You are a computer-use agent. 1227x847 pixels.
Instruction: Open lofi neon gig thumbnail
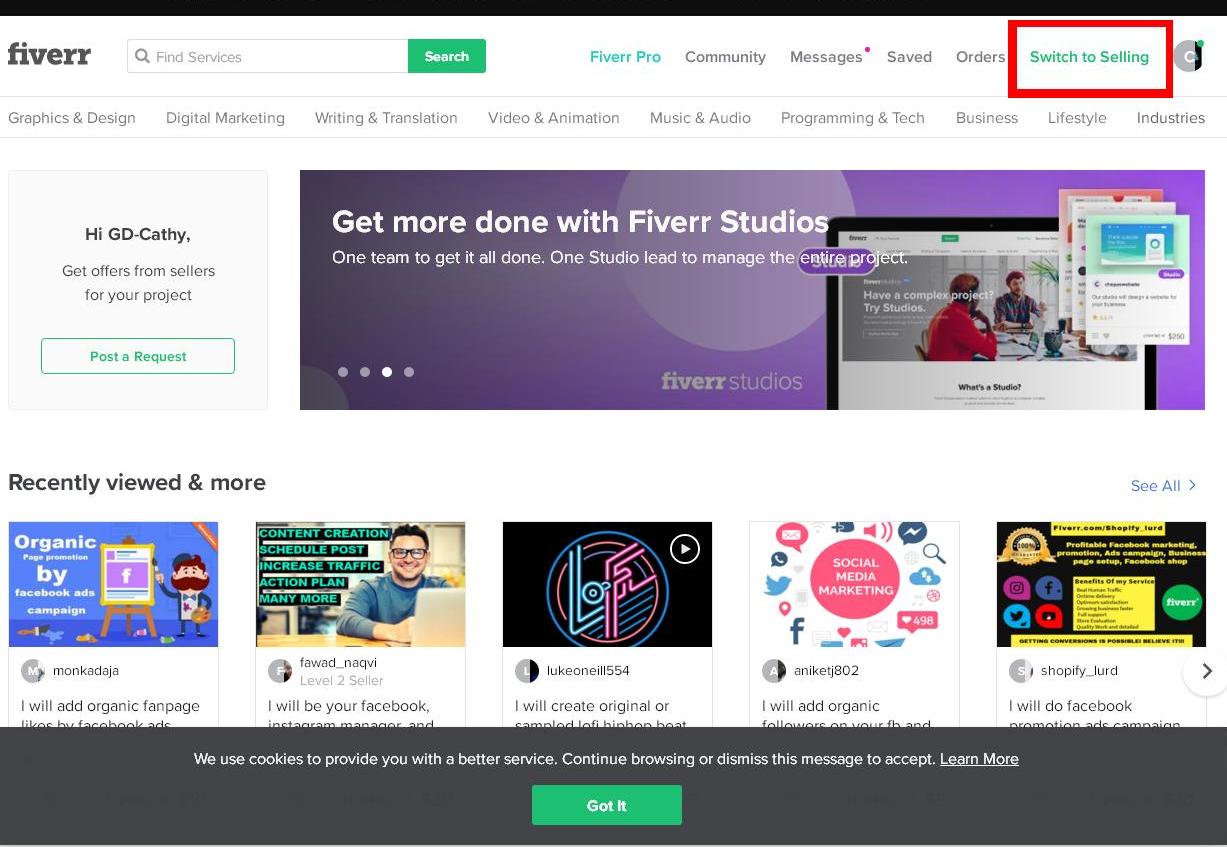[x=607, y=584]
